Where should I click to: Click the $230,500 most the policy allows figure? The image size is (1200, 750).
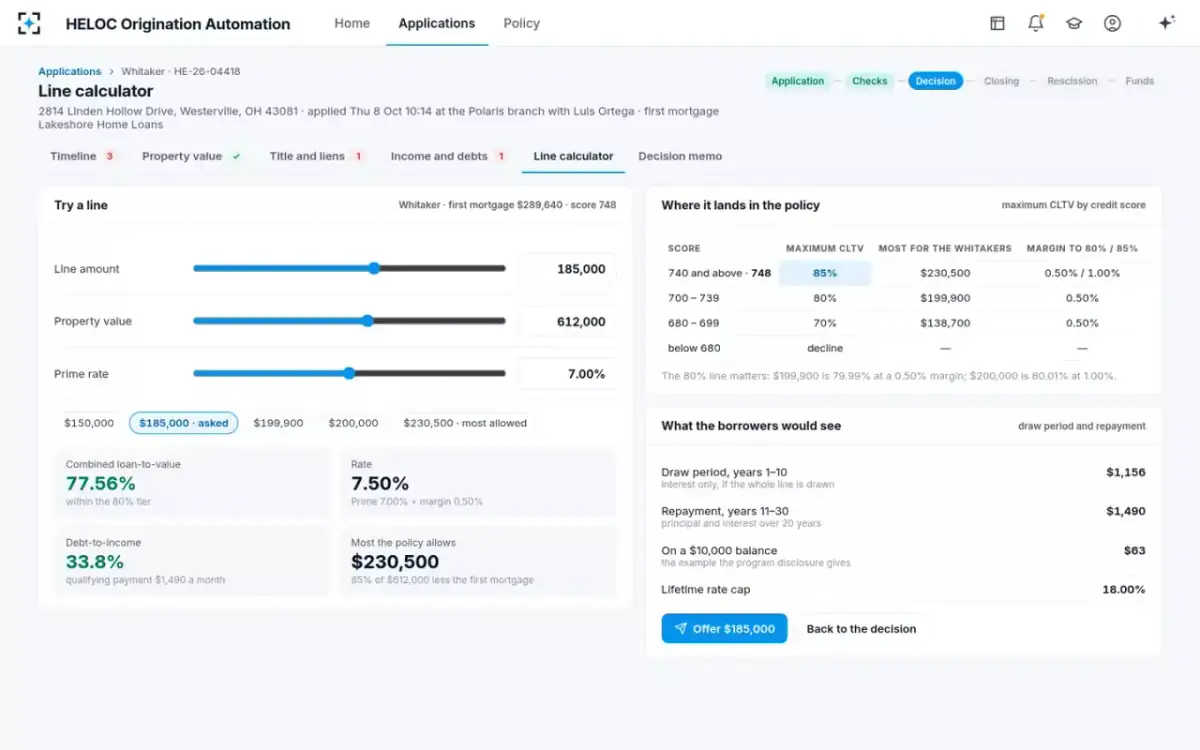[395, 562]
